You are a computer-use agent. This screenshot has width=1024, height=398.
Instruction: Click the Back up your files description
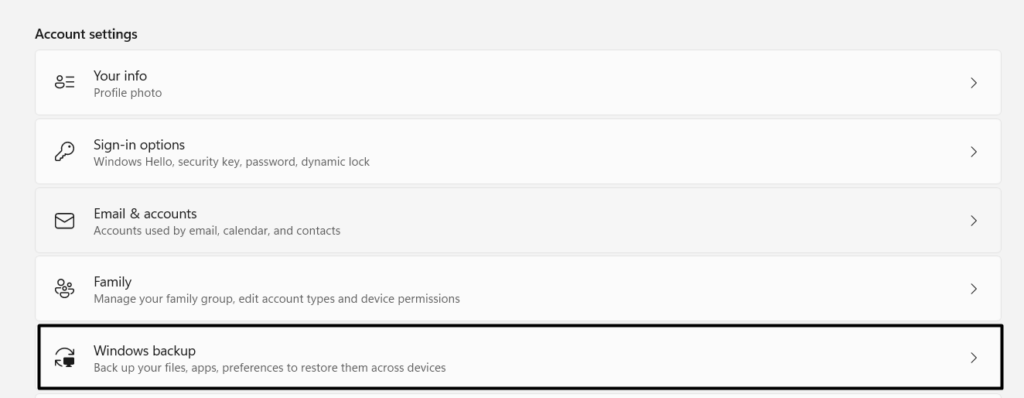pyautogui.click(x=270, y=368)
